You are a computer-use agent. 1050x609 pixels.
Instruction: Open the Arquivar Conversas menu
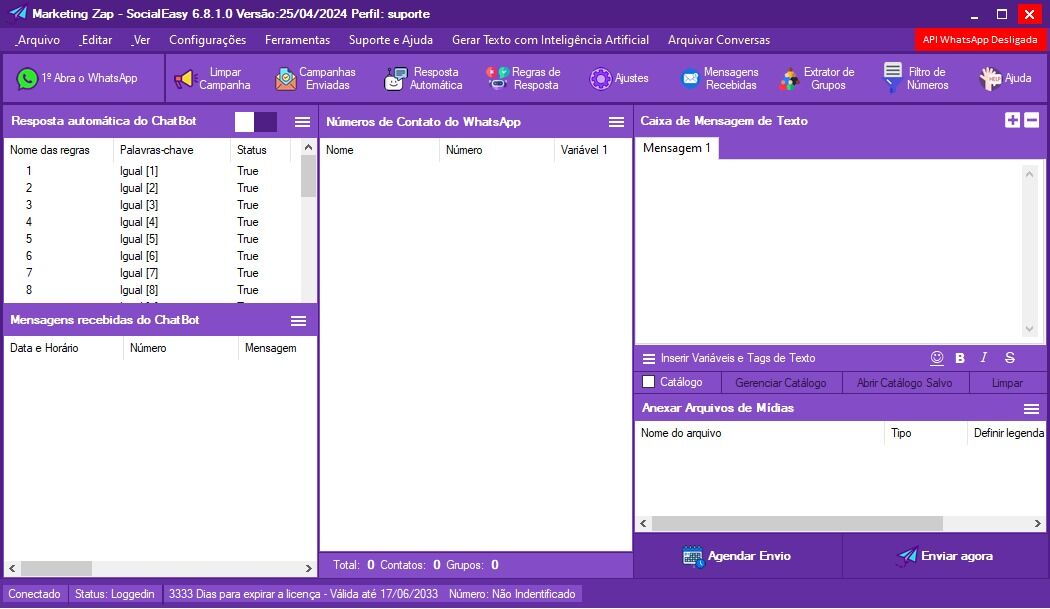click(719, 40)
